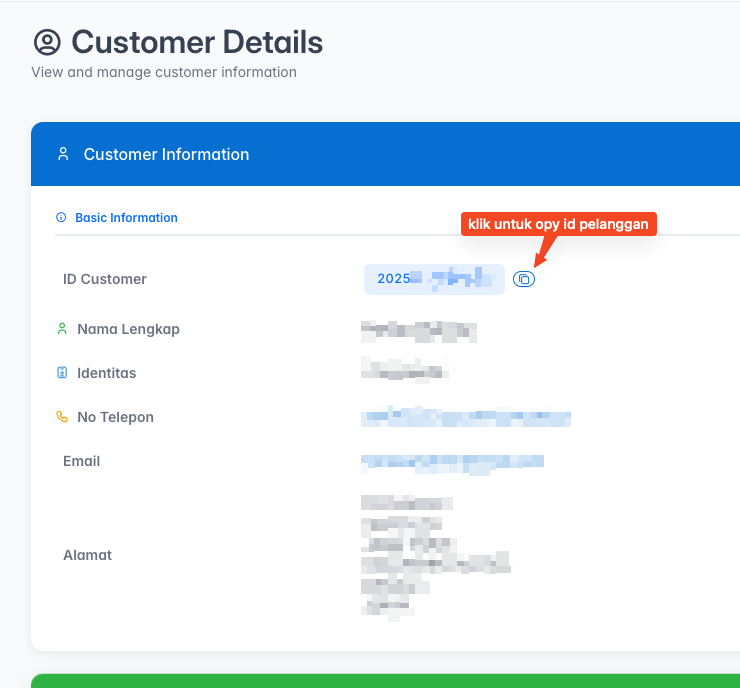Image resolution: width=740 pixels, height=688 pixels.
Task: Click the orange phone icon beside No Telepon
Action: 62,417
